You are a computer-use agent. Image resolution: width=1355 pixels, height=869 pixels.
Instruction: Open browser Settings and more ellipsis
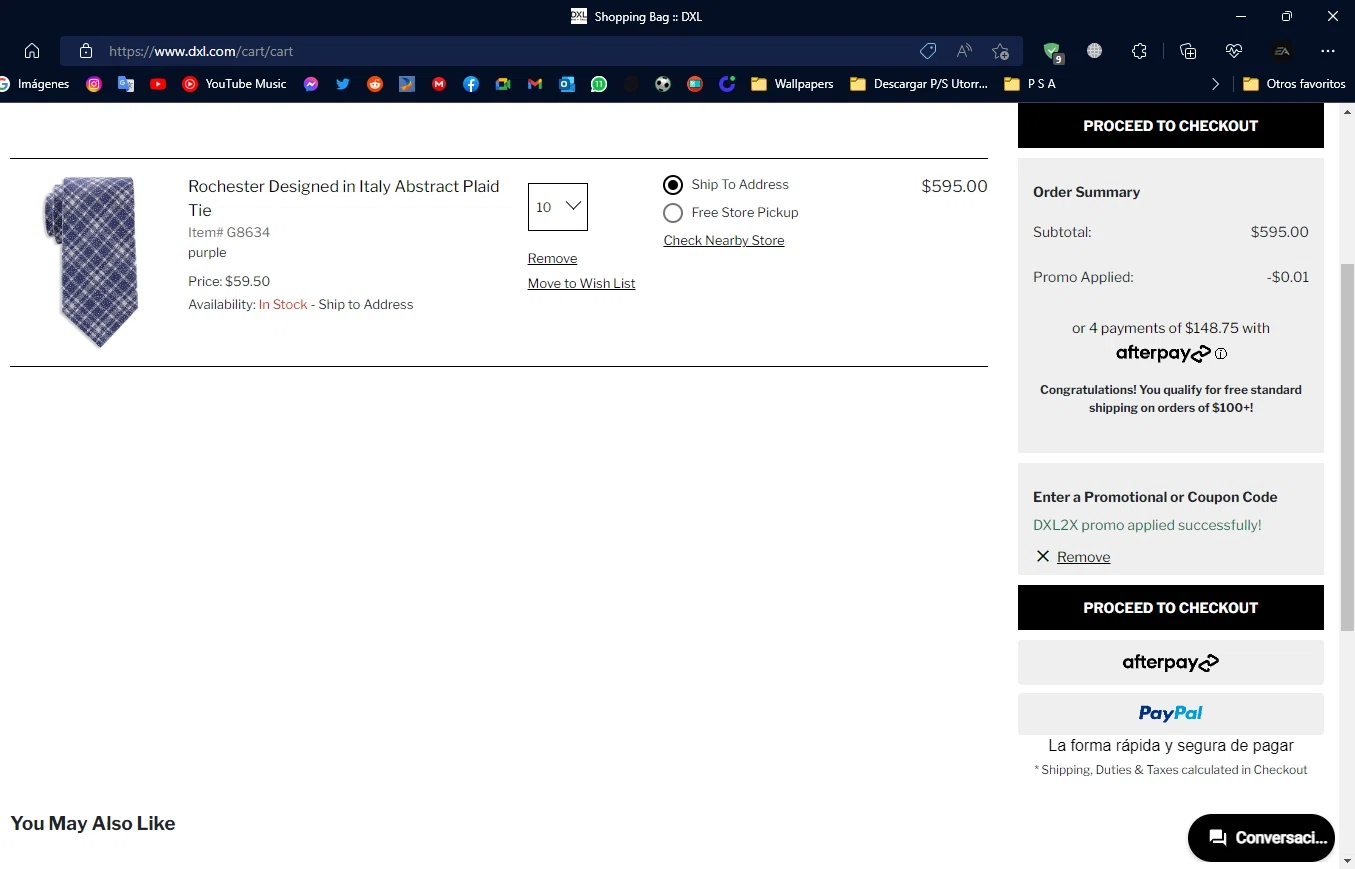tap(1328, 51)
